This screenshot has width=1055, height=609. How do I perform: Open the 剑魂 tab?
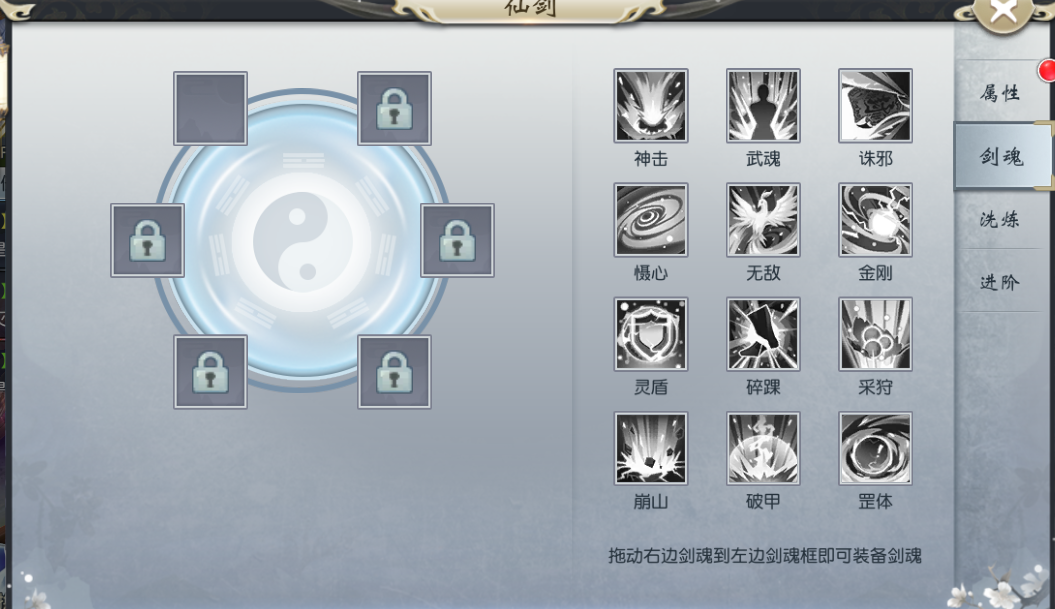pos(1002,156)
